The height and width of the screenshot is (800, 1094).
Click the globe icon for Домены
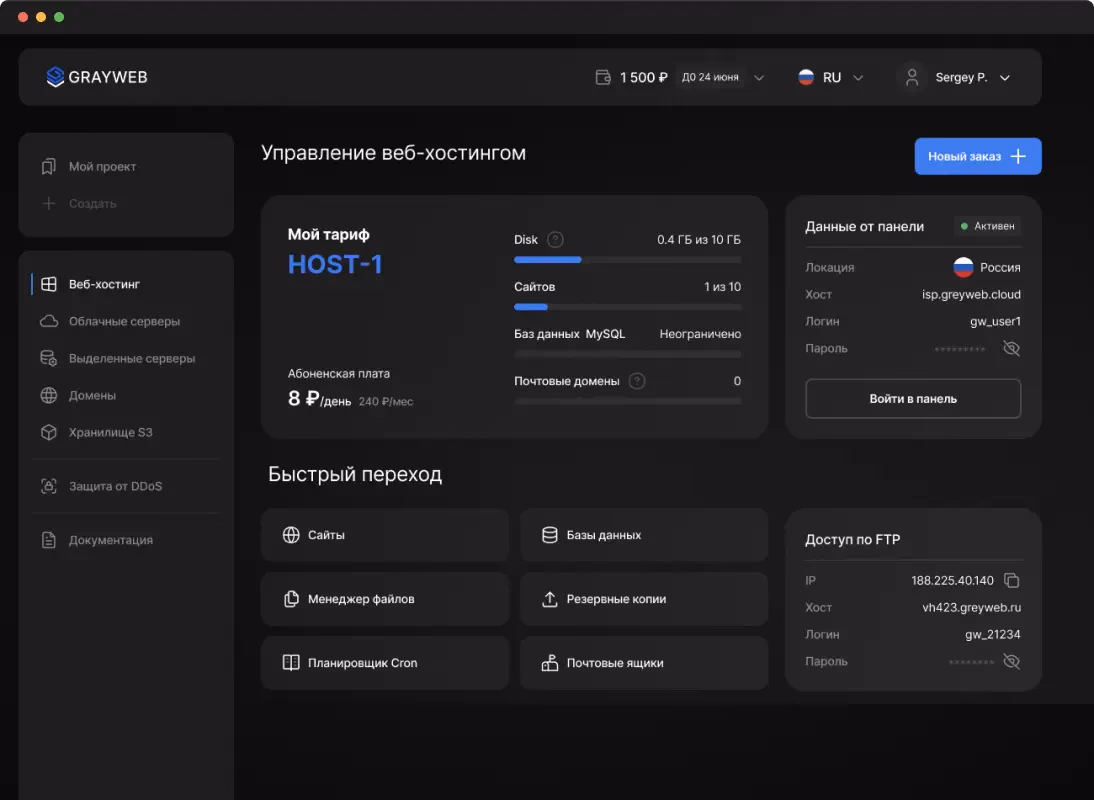point(49,395)
